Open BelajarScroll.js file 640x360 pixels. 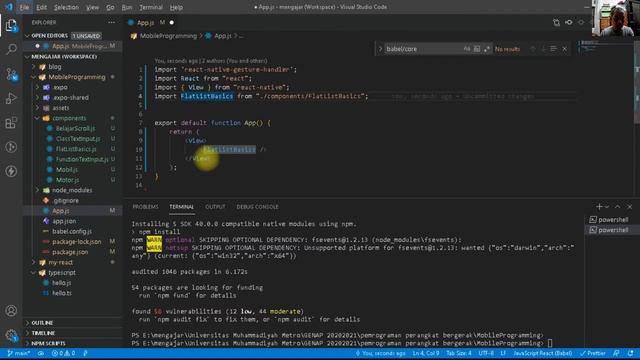click(75, 129)
